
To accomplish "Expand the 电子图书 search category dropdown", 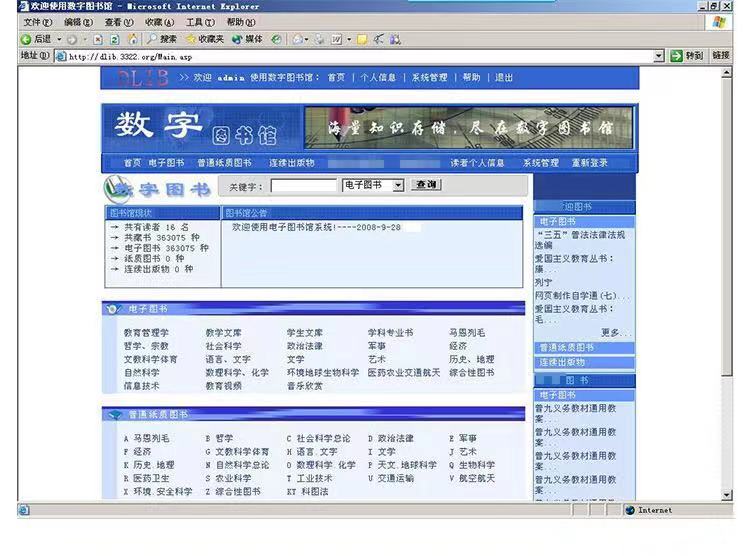I will pos(397,185).
